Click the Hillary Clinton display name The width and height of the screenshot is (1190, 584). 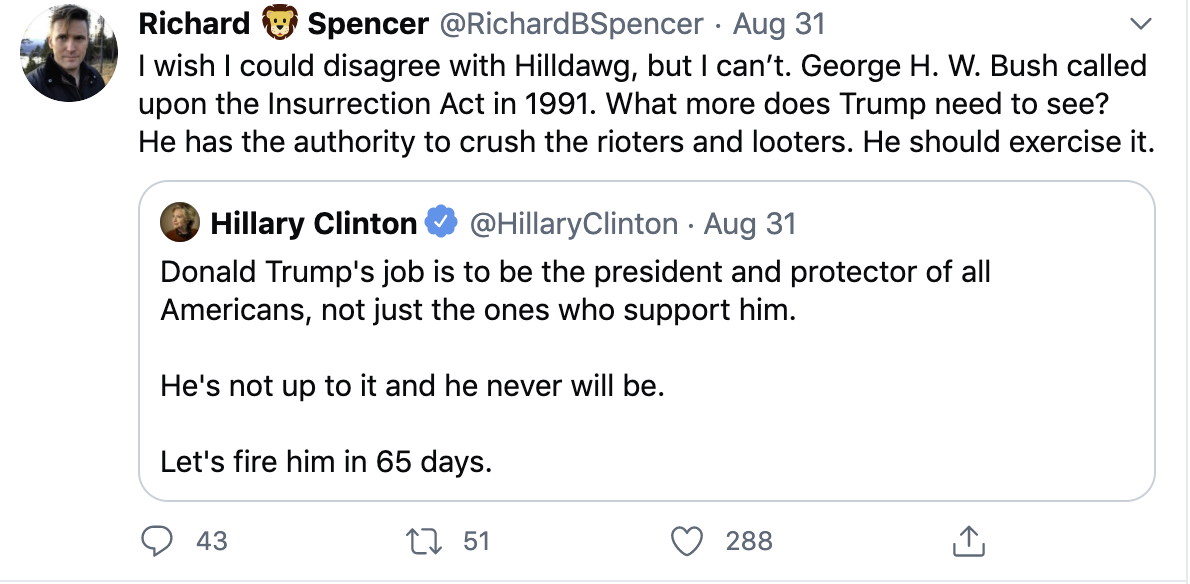[x=313, y=223]
